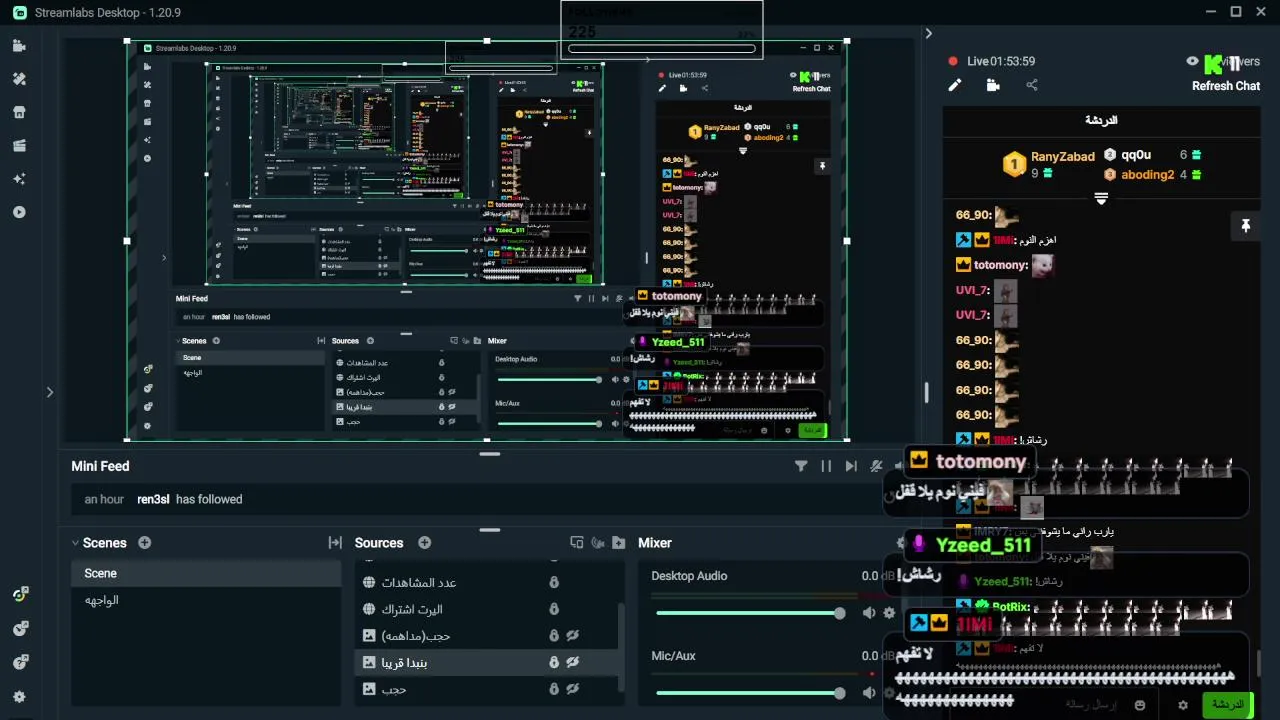Collapse the Scenes panel chevron
This screenshot has width=1280, height=720.
coord(75,543)
